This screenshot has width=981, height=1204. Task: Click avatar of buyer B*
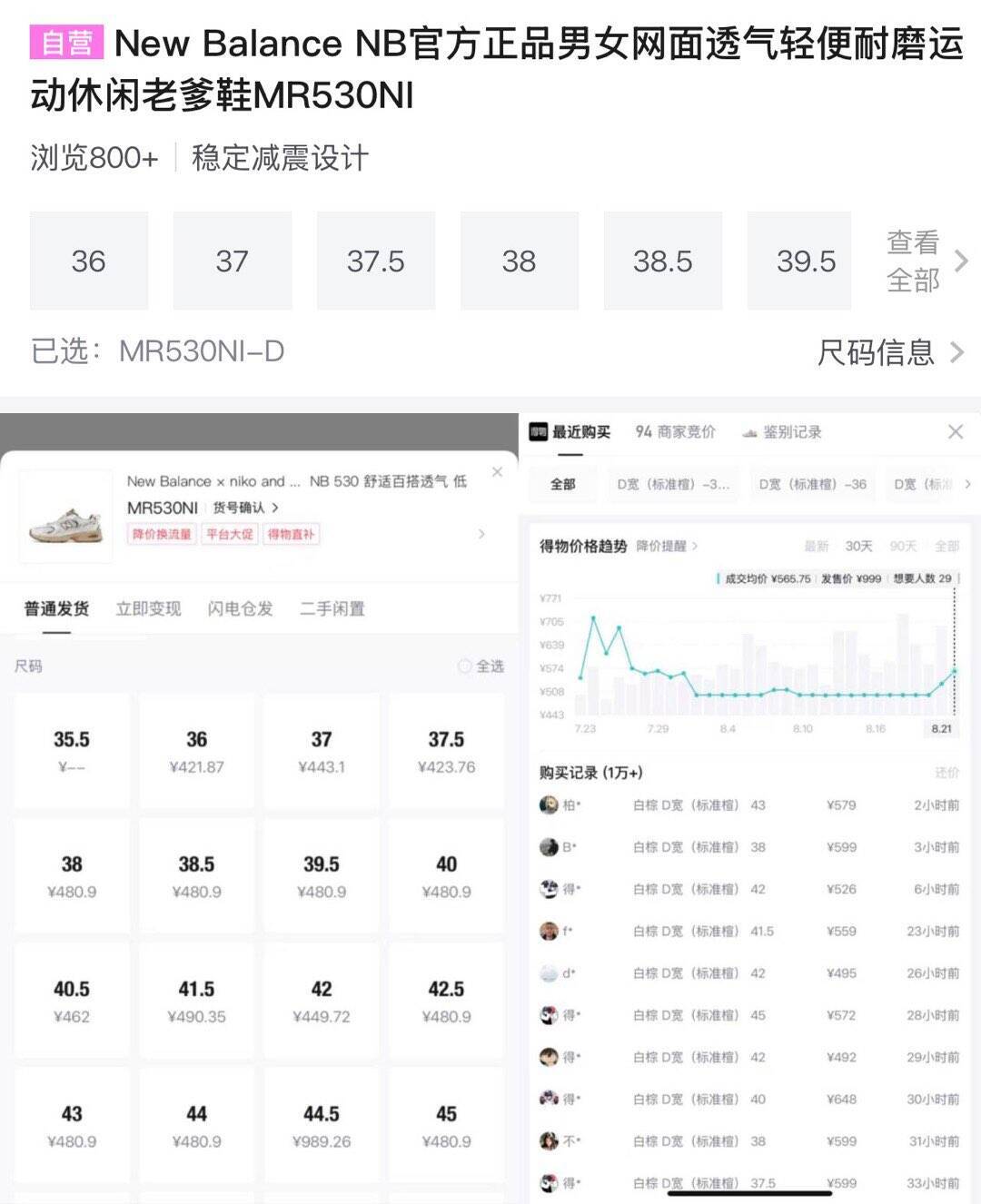click(549, 847)
